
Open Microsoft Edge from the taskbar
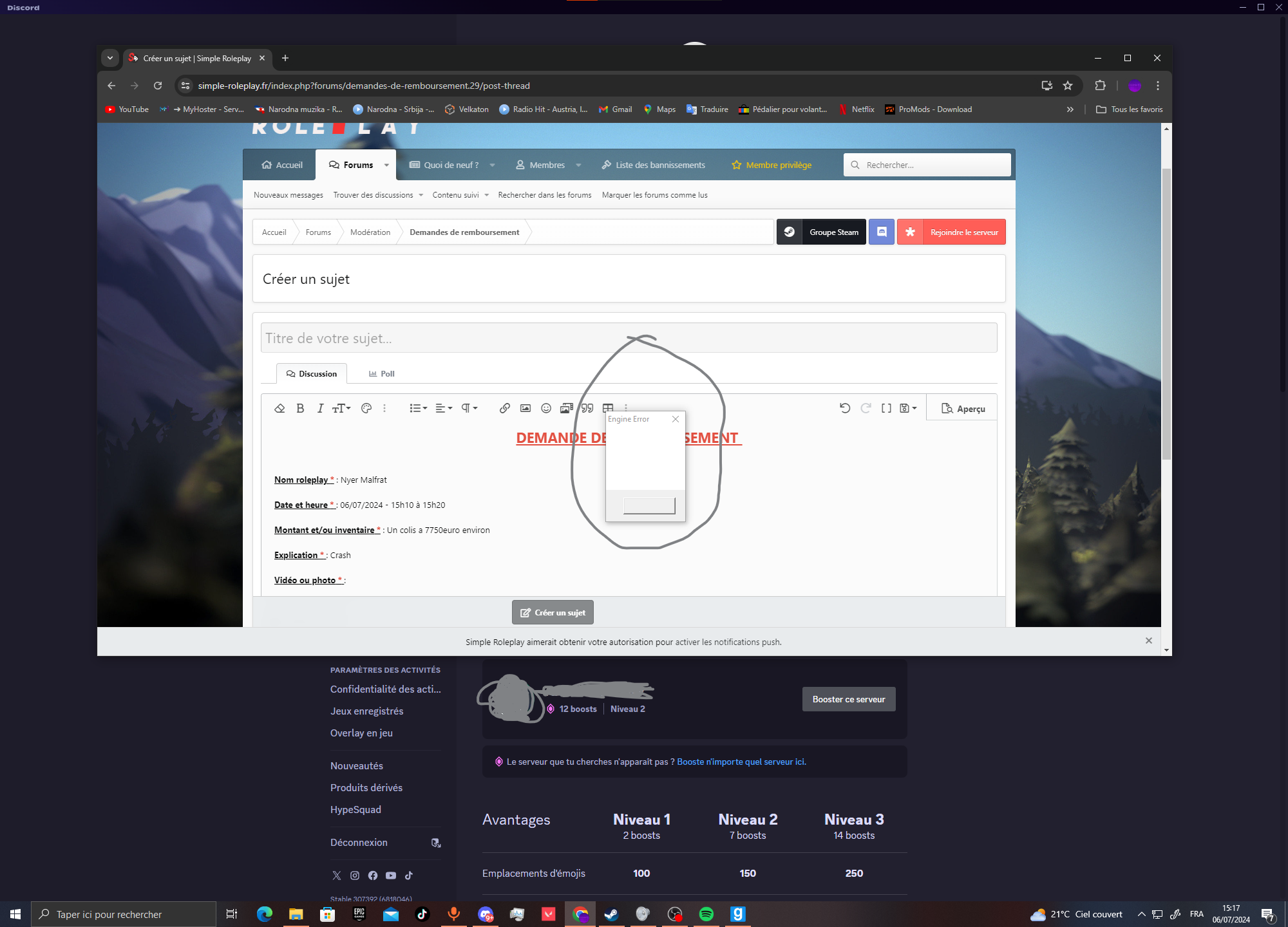tap(264, 914)
